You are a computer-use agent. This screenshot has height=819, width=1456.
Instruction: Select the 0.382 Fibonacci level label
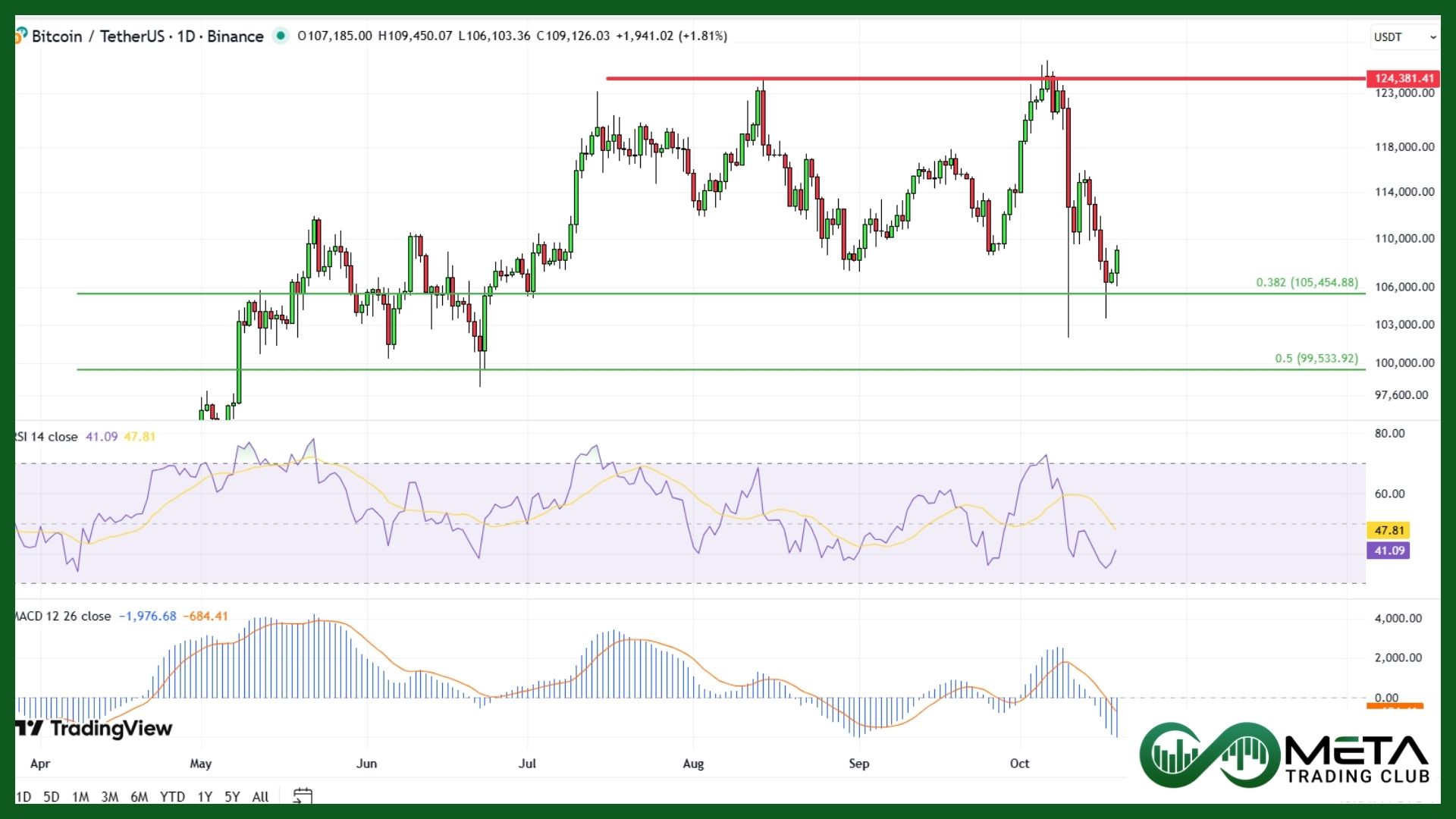(x=1307, y=283)
